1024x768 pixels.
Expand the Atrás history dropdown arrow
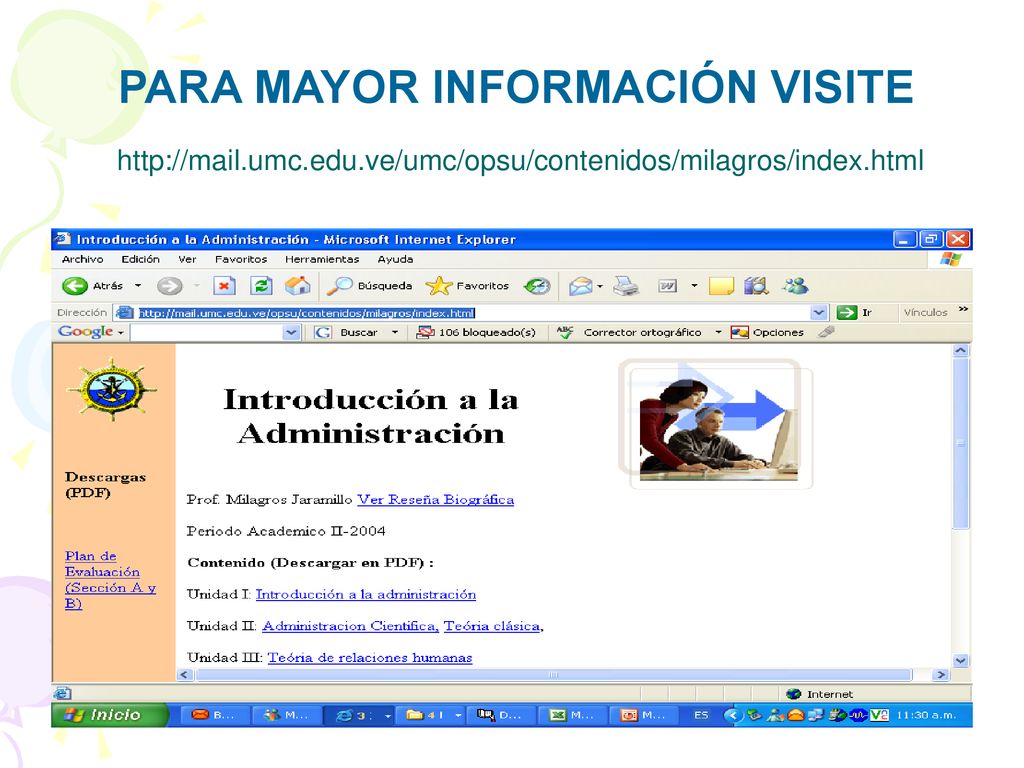(x=138, y=286)
